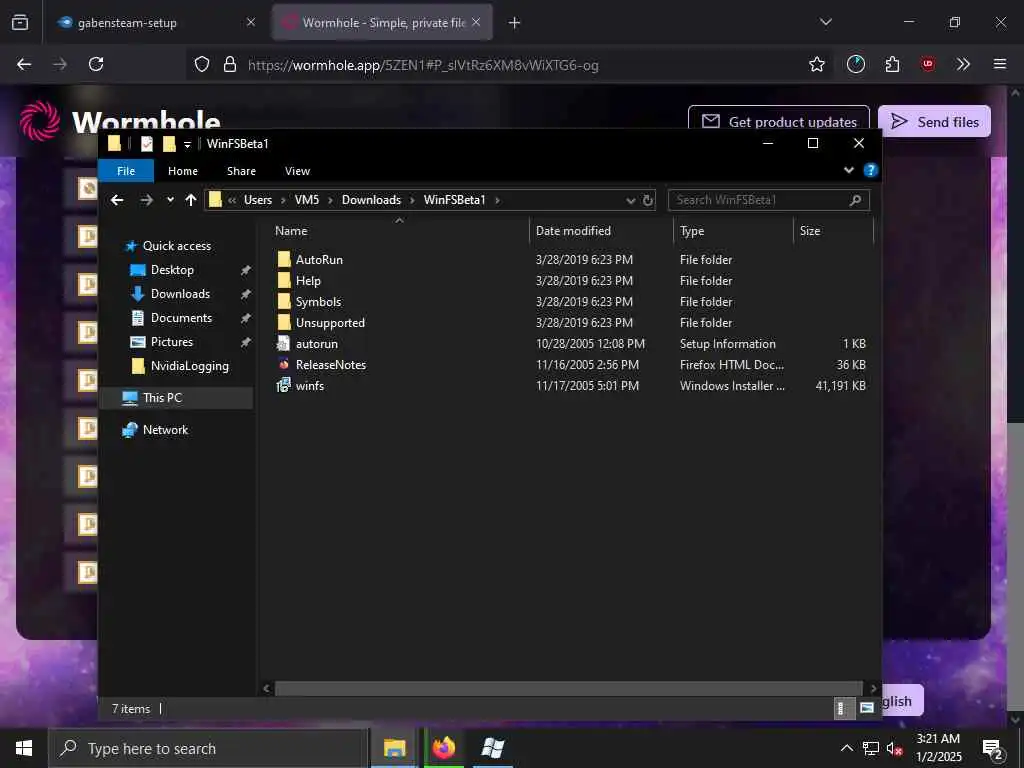Viewport: 1024px width, 768px height.
Task: Click the taskbar search box
Action: coord(208,748)
